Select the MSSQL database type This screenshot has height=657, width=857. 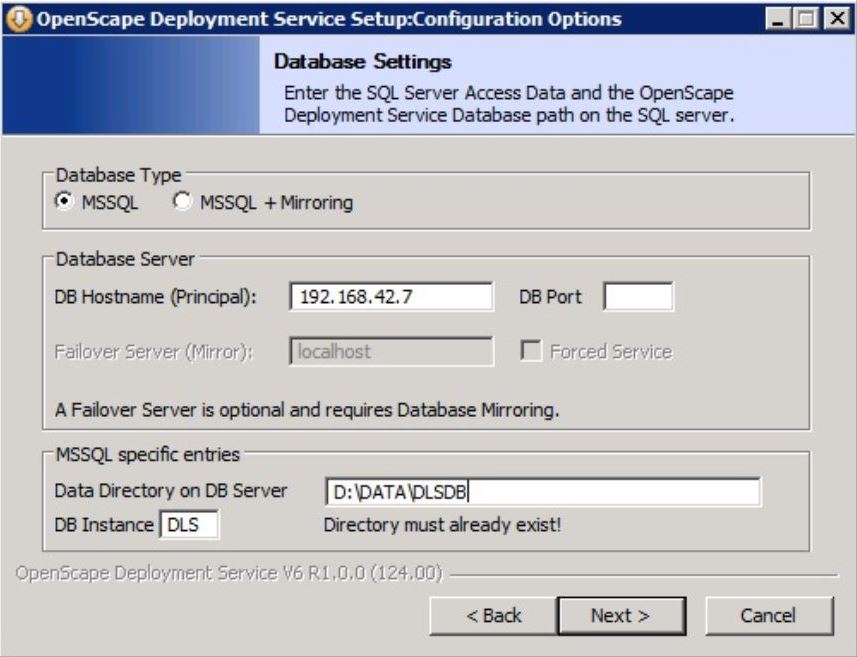tap(64, 202)
